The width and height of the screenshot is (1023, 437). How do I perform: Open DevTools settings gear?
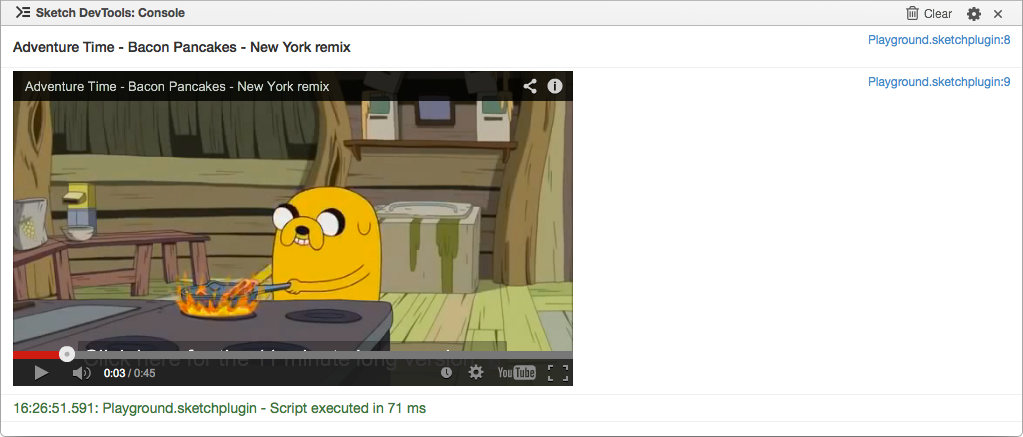click(973, 14)
